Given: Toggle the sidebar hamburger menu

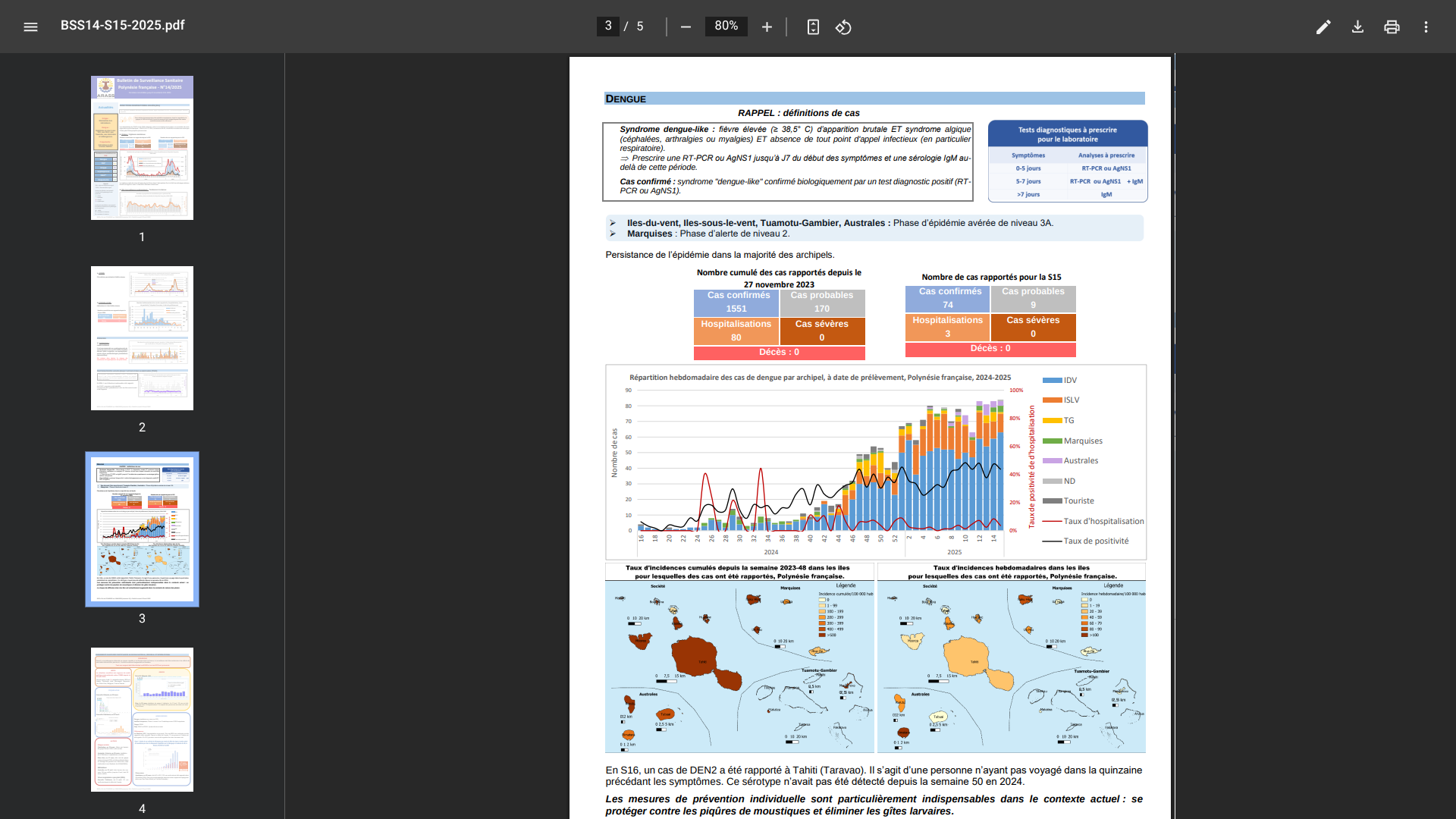Looking at the screenshot, I should point(30,27).
